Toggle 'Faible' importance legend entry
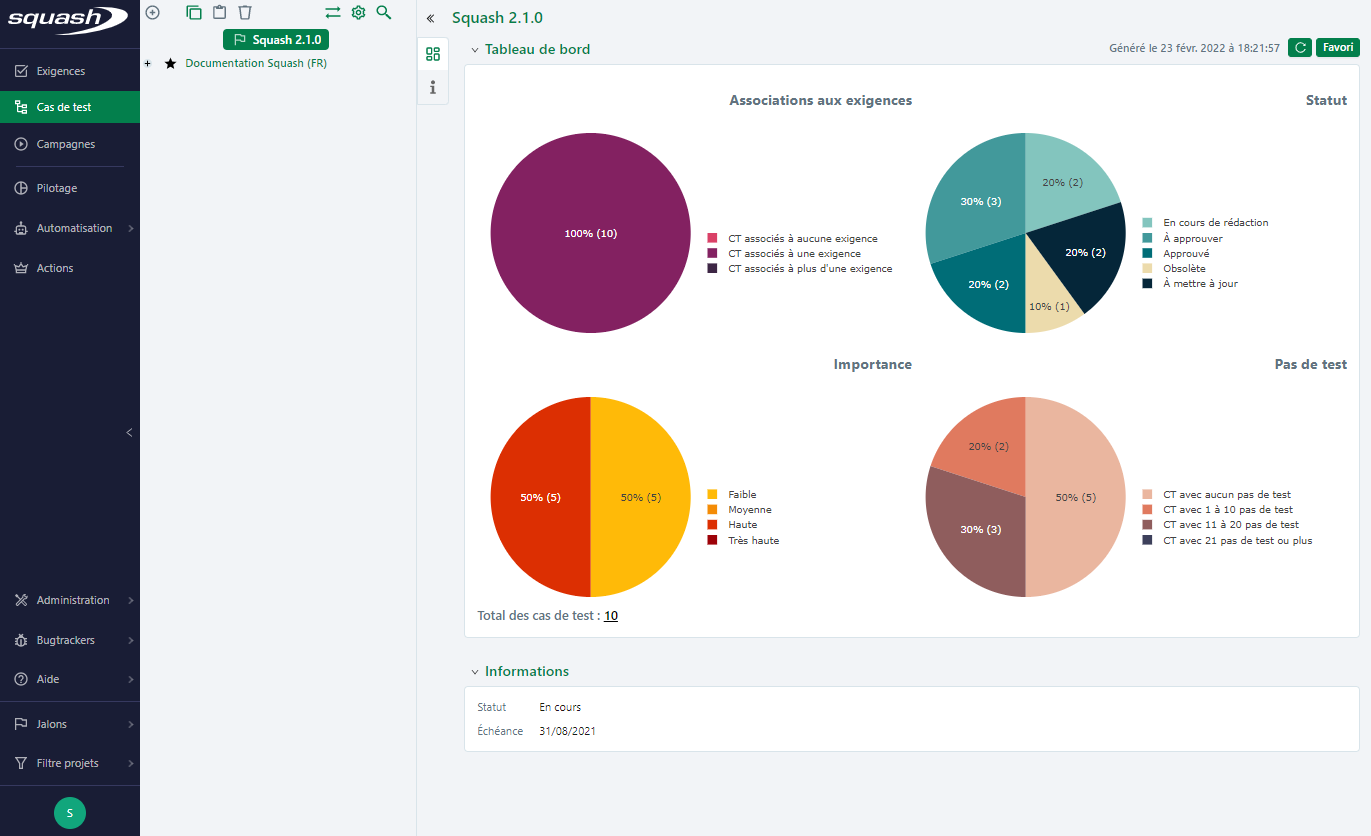The image size is (1371, 836). tap(741, 495)
